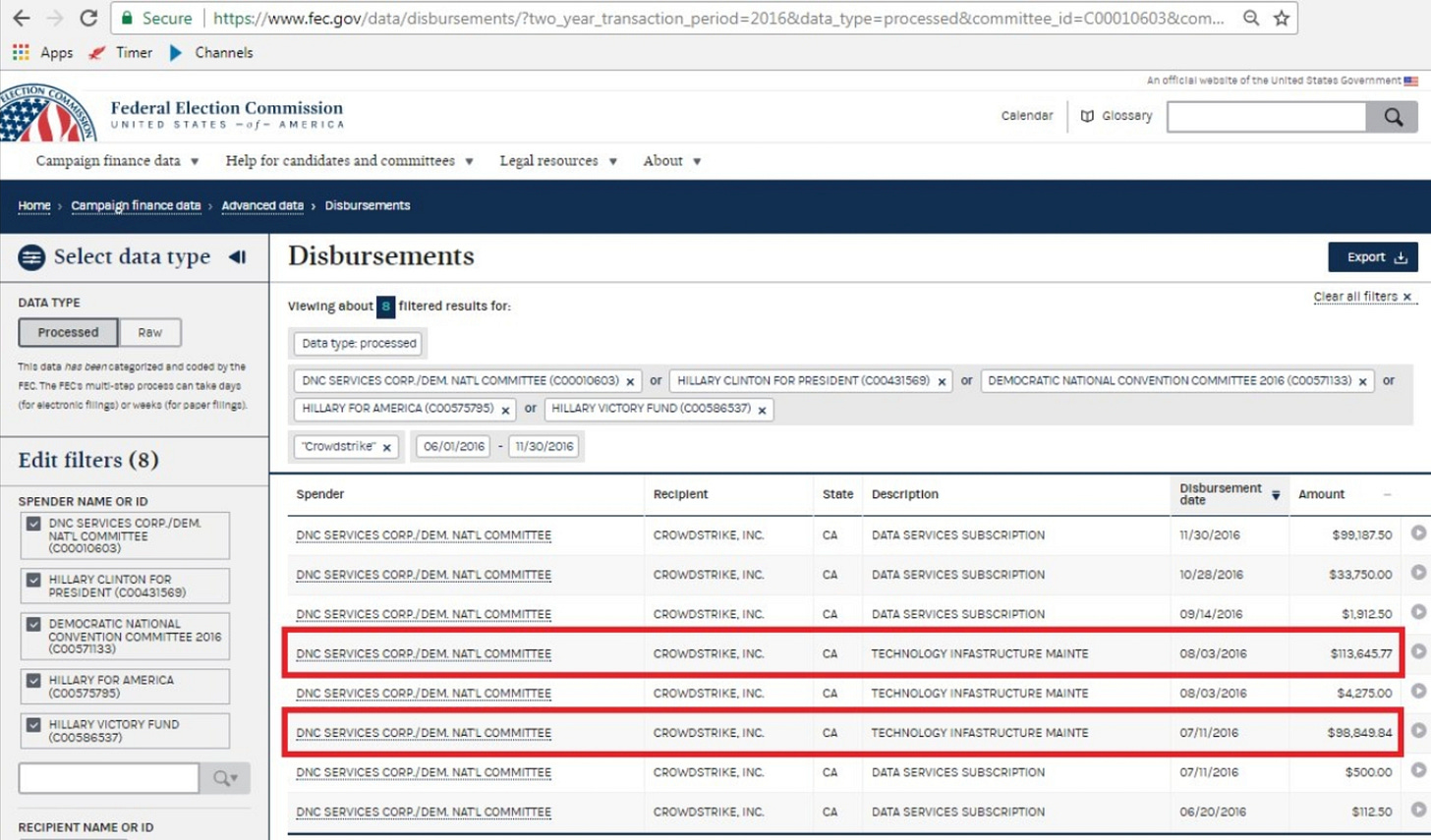Screen dimensions: 1431x840
Task: Remove the Hillary Victory Fund filter tag
Action: tap(762, 410)
